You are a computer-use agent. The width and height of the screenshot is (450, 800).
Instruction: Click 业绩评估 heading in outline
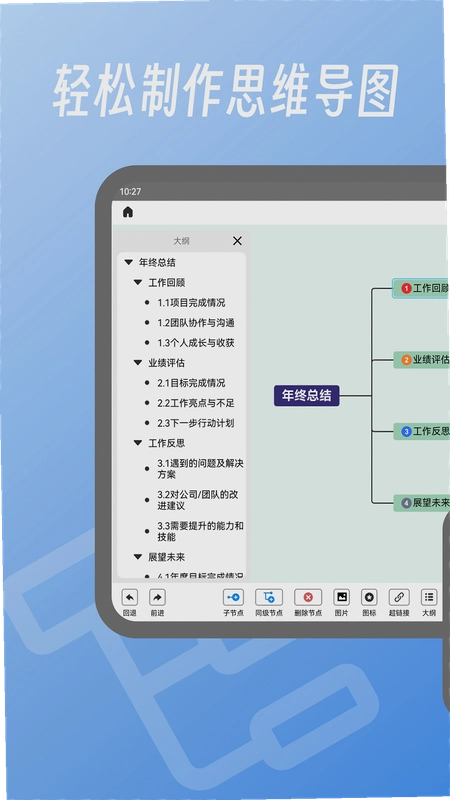click(166, 363)
